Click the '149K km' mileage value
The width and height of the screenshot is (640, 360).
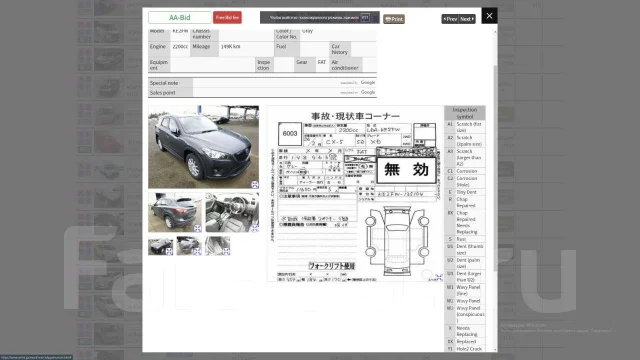[231, 47]
